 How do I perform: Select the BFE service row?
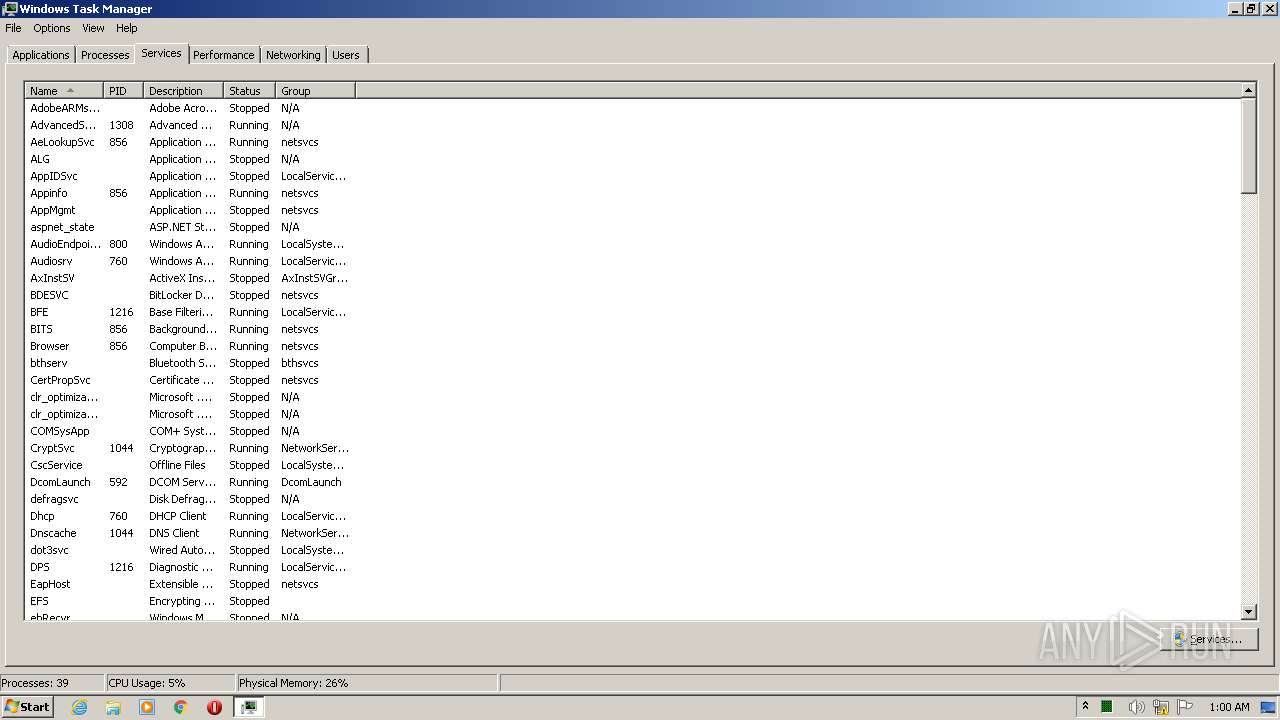coord(190,312)
